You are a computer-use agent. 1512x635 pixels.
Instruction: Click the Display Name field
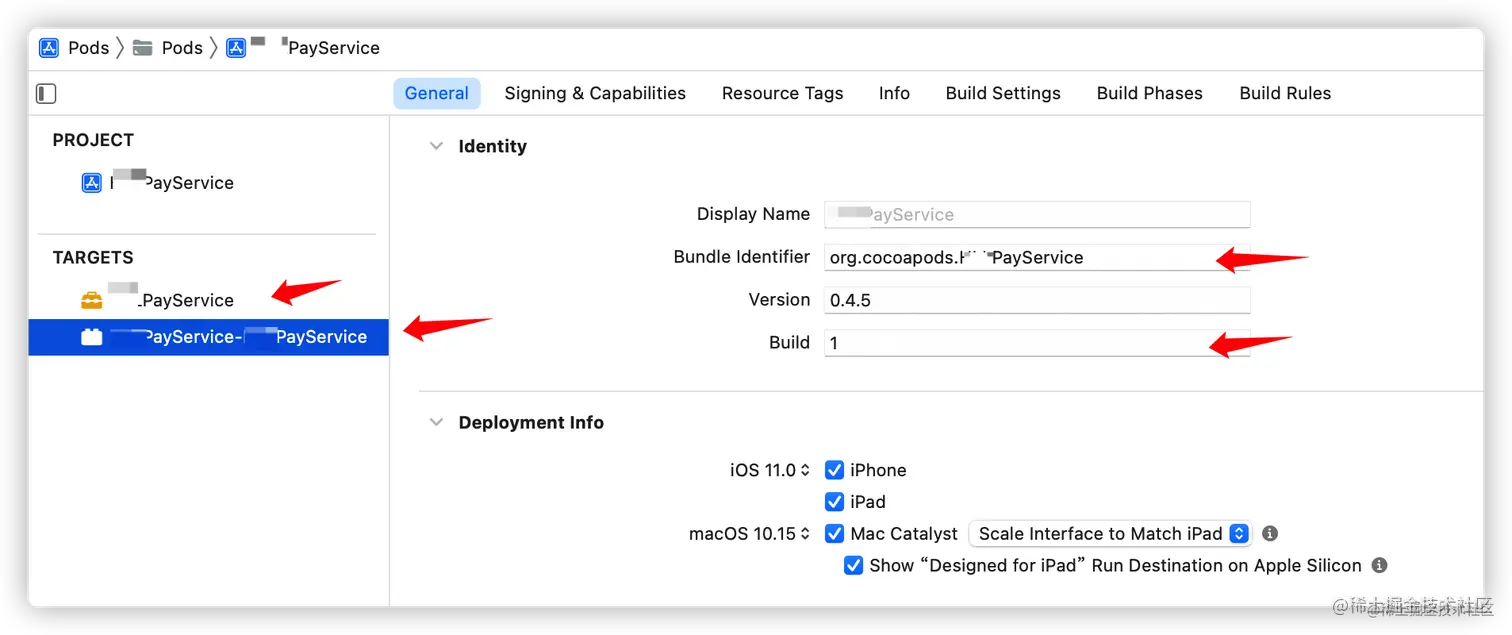coord(1037,215)
